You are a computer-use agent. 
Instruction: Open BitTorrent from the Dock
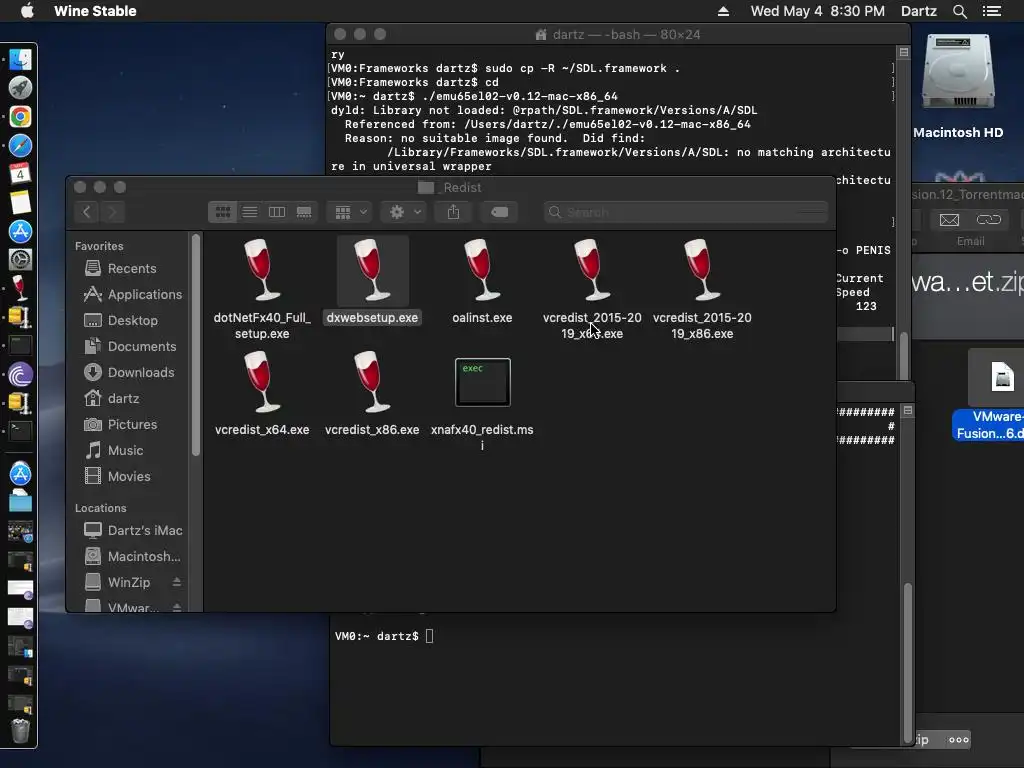coord(20,375)
